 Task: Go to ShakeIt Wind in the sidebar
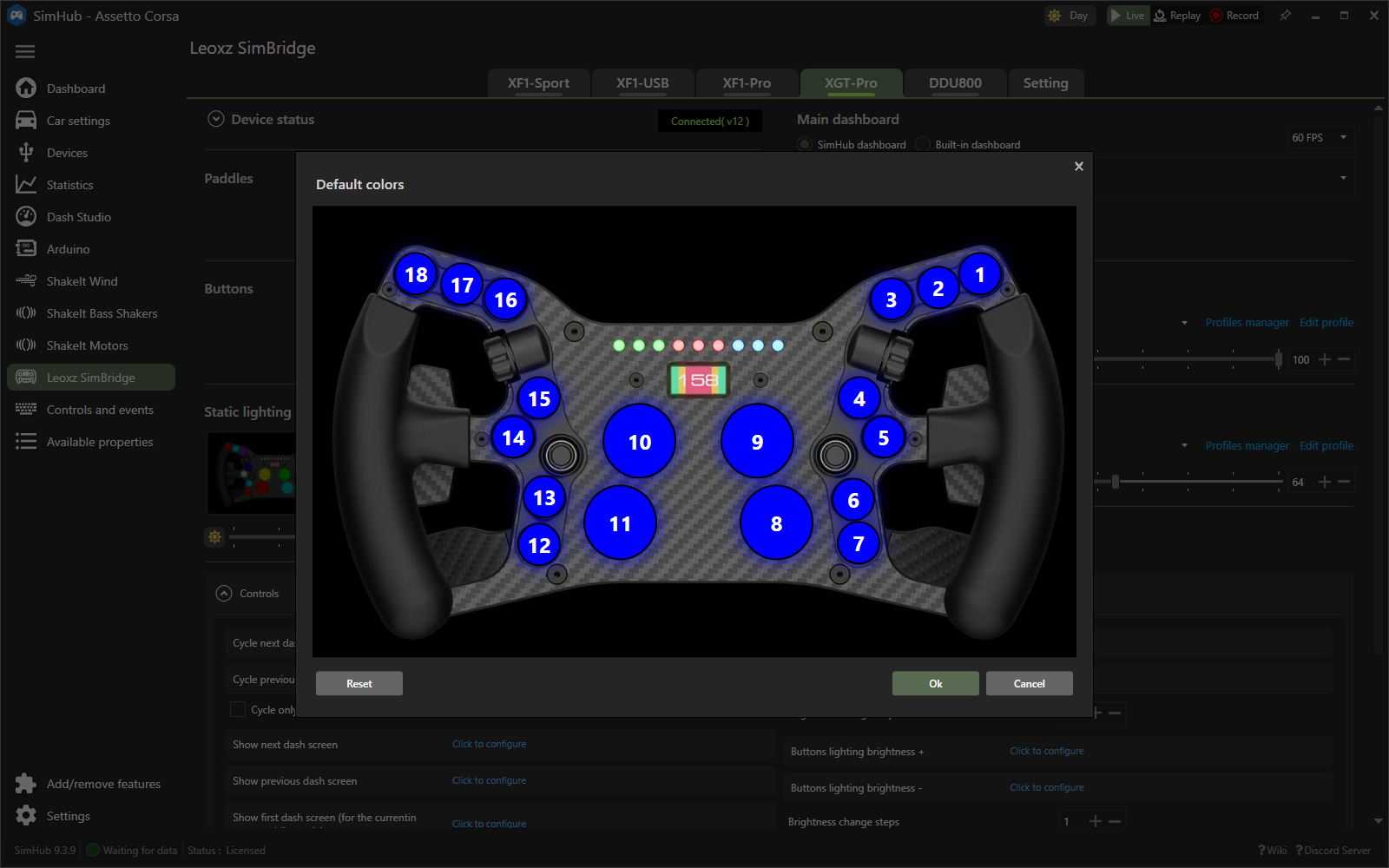tap(82, 281)
